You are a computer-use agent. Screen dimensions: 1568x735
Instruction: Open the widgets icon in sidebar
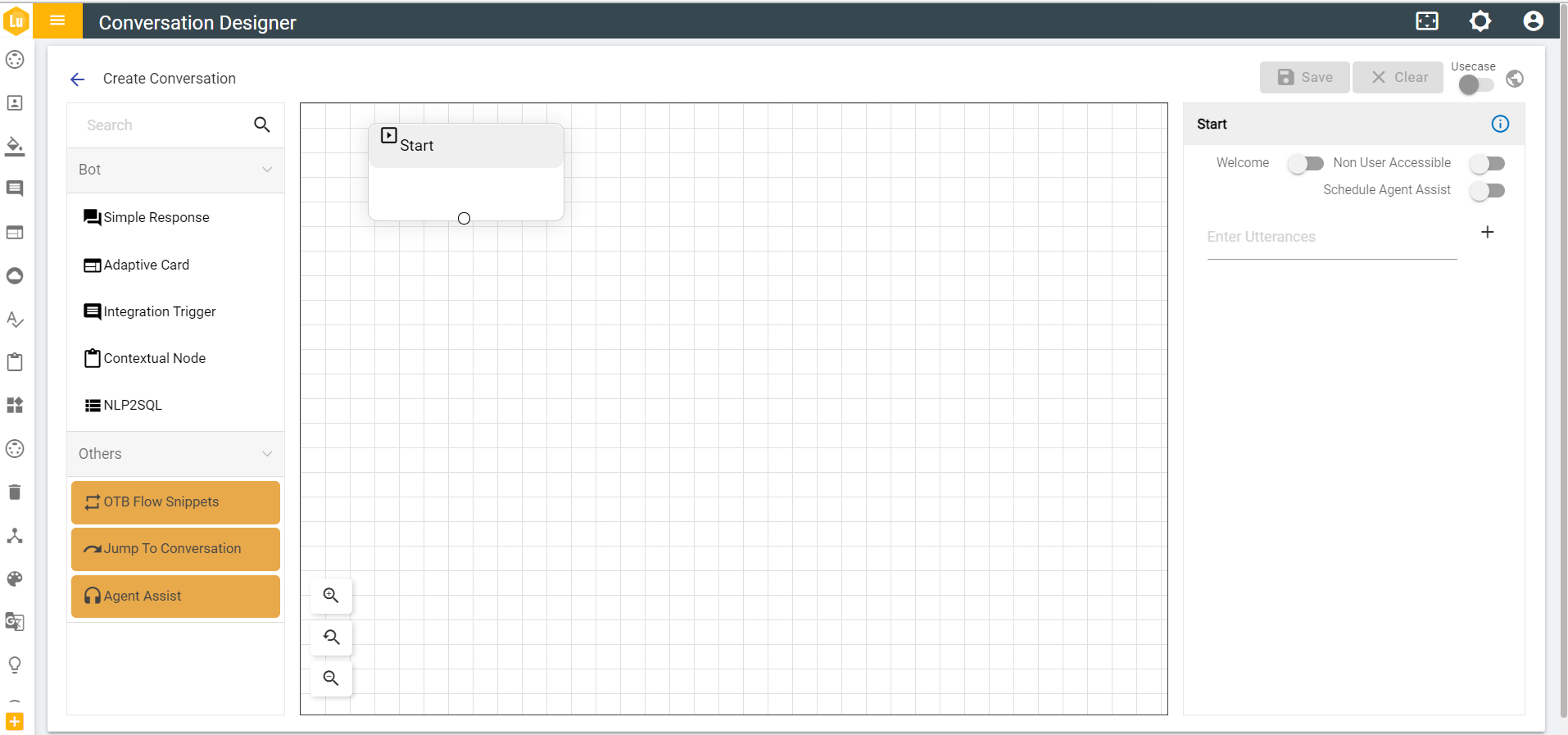click(15, 405)
